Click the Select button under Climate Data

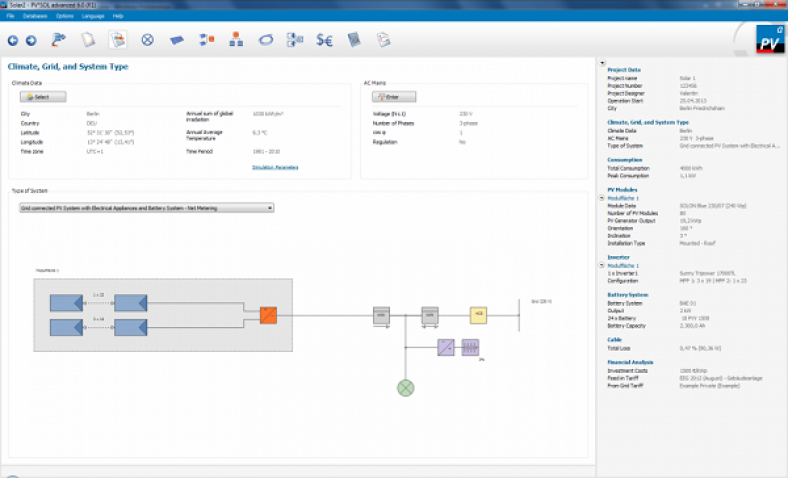tap(43, 97)
